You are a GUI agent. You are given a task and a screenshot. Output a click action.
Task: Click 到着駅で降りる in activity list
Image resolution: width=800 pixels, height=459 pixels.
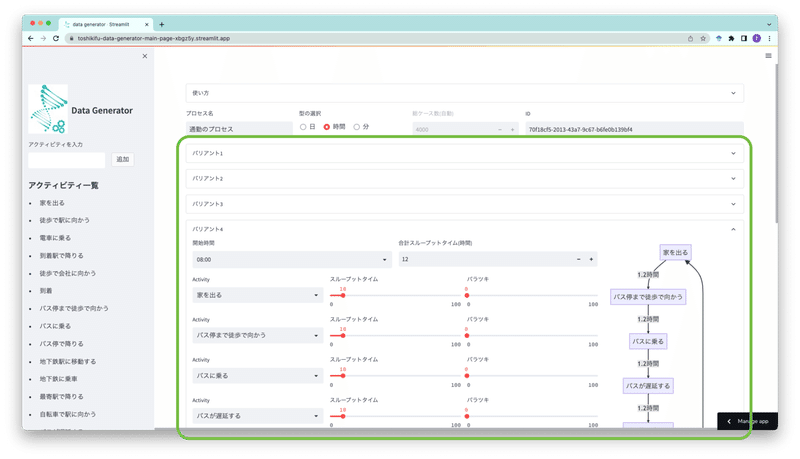62,256
